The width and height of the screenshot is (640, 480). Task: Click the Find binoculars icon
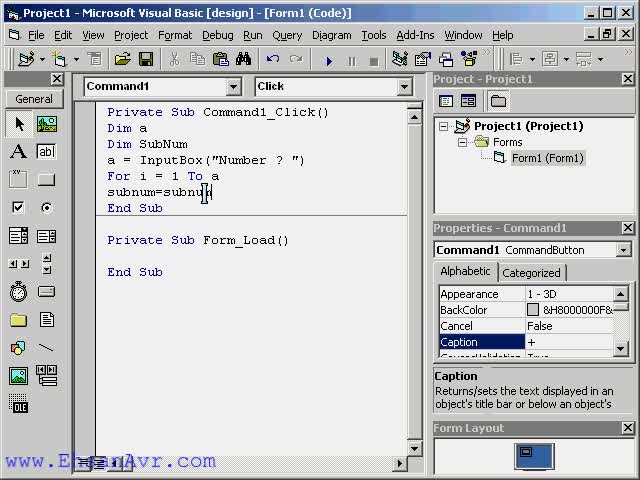tap(244, 60)
